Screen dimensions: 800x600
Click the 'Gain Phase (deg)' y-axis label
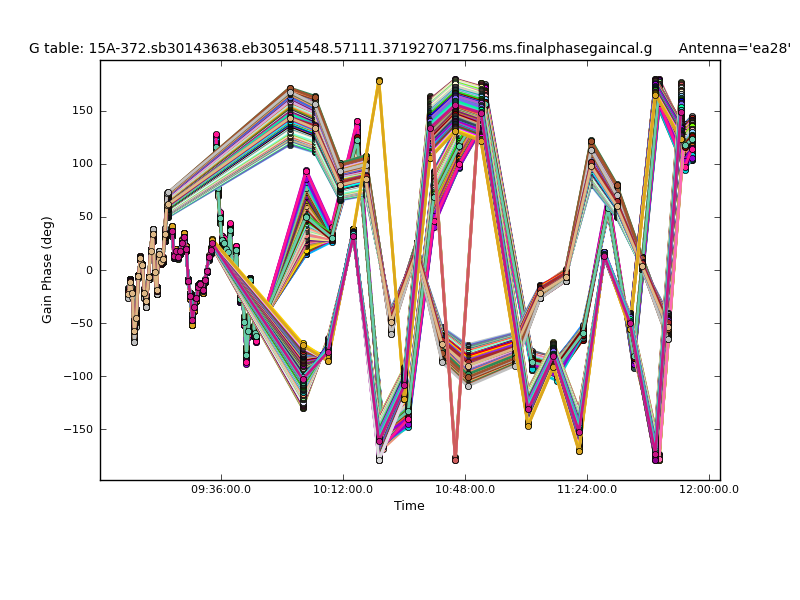[47, 269]
